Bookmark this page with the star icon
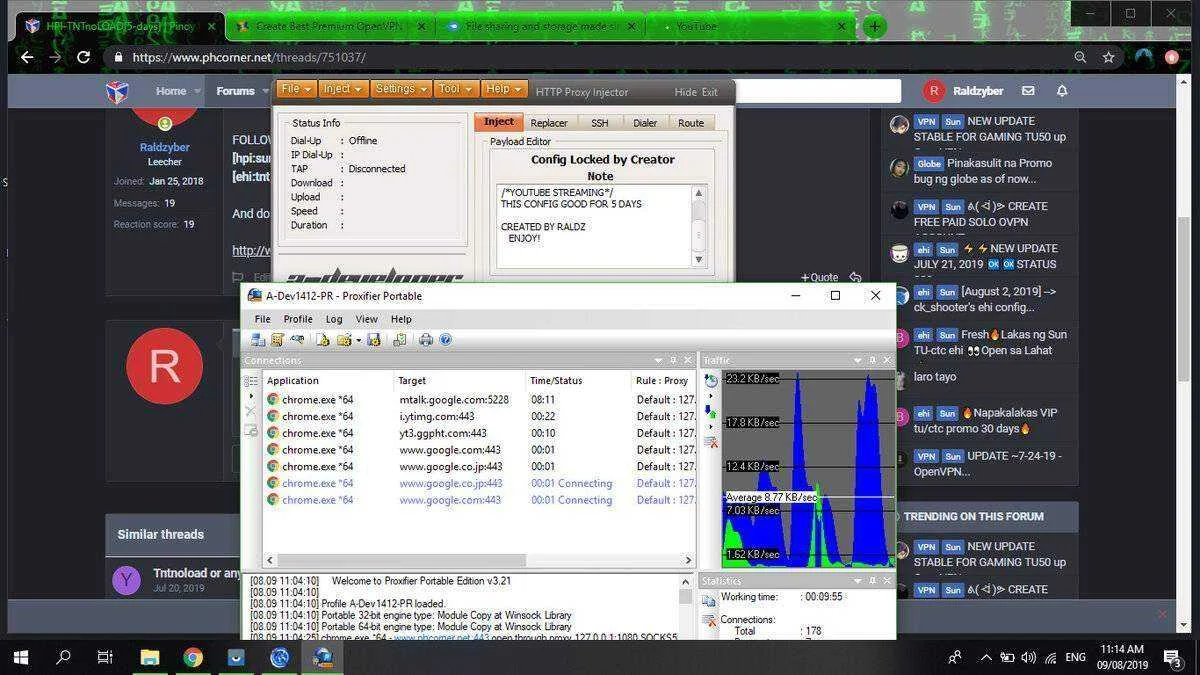 click(1108, 57)
